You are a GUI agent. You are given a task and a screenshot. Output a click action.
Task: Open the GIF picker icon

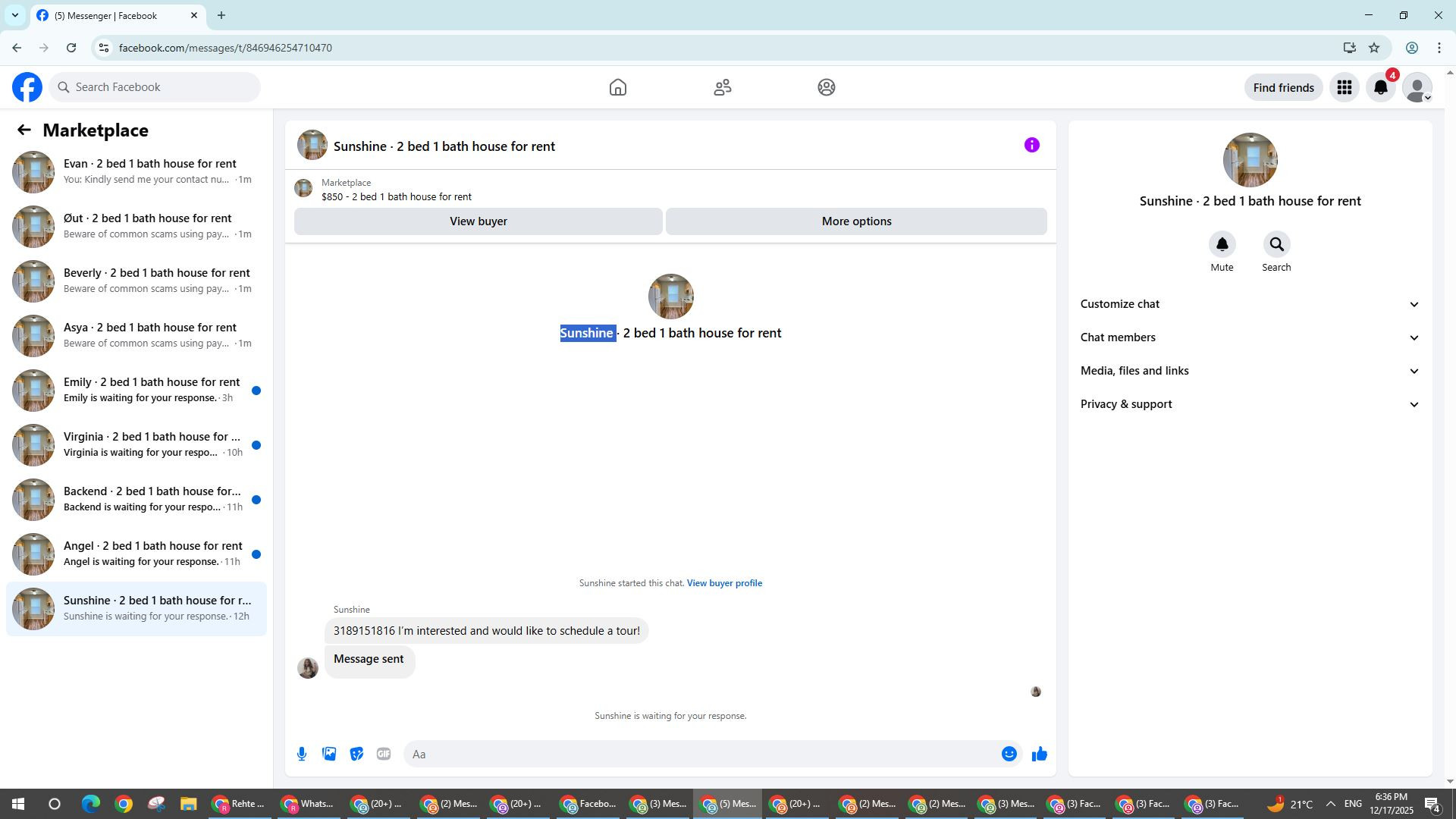click(x=384, y=754)
